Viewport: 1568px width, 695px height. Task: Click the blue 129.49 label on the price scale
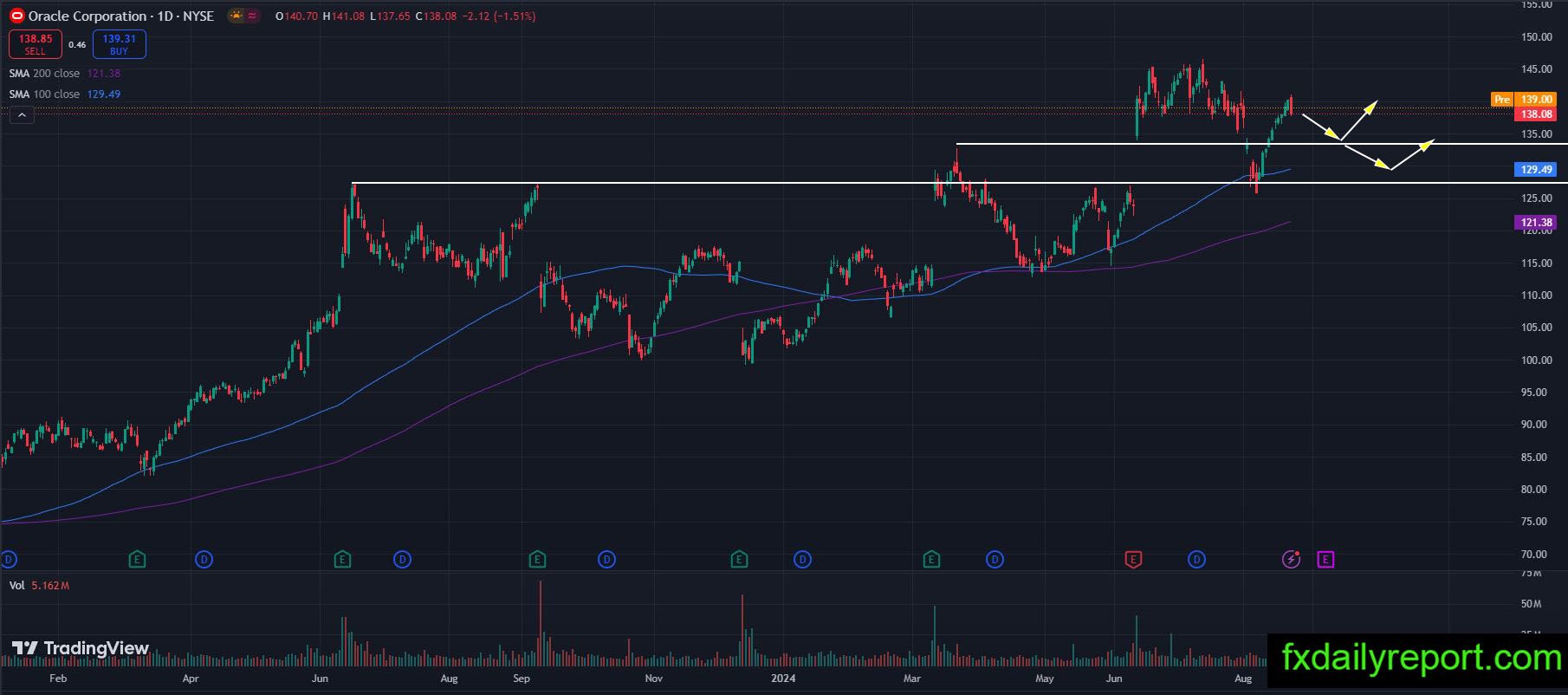[1536, 169]
